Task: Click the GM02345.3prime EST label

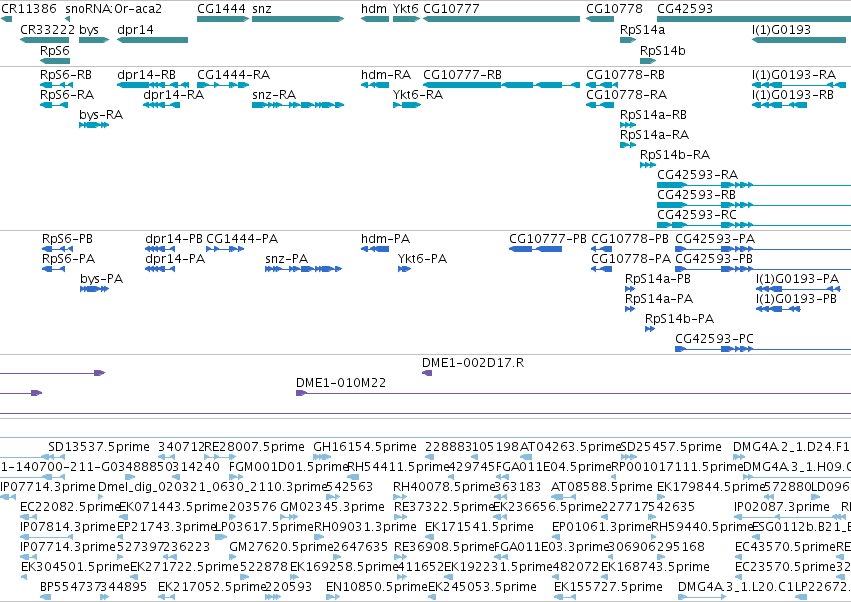Action: [332, 507]
